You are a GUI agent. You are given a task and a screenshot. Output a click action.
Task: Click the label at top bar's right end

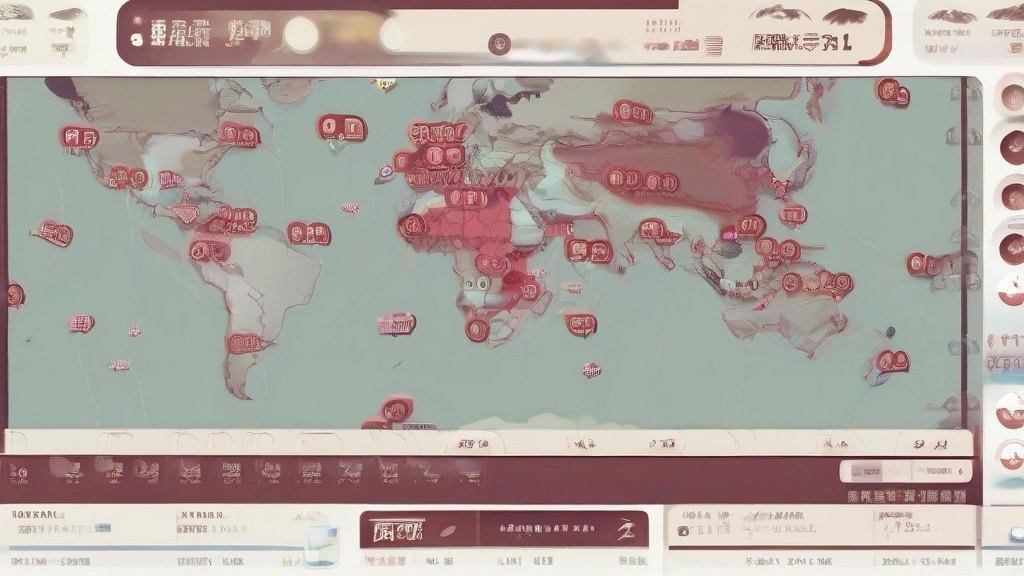[802, 43]
